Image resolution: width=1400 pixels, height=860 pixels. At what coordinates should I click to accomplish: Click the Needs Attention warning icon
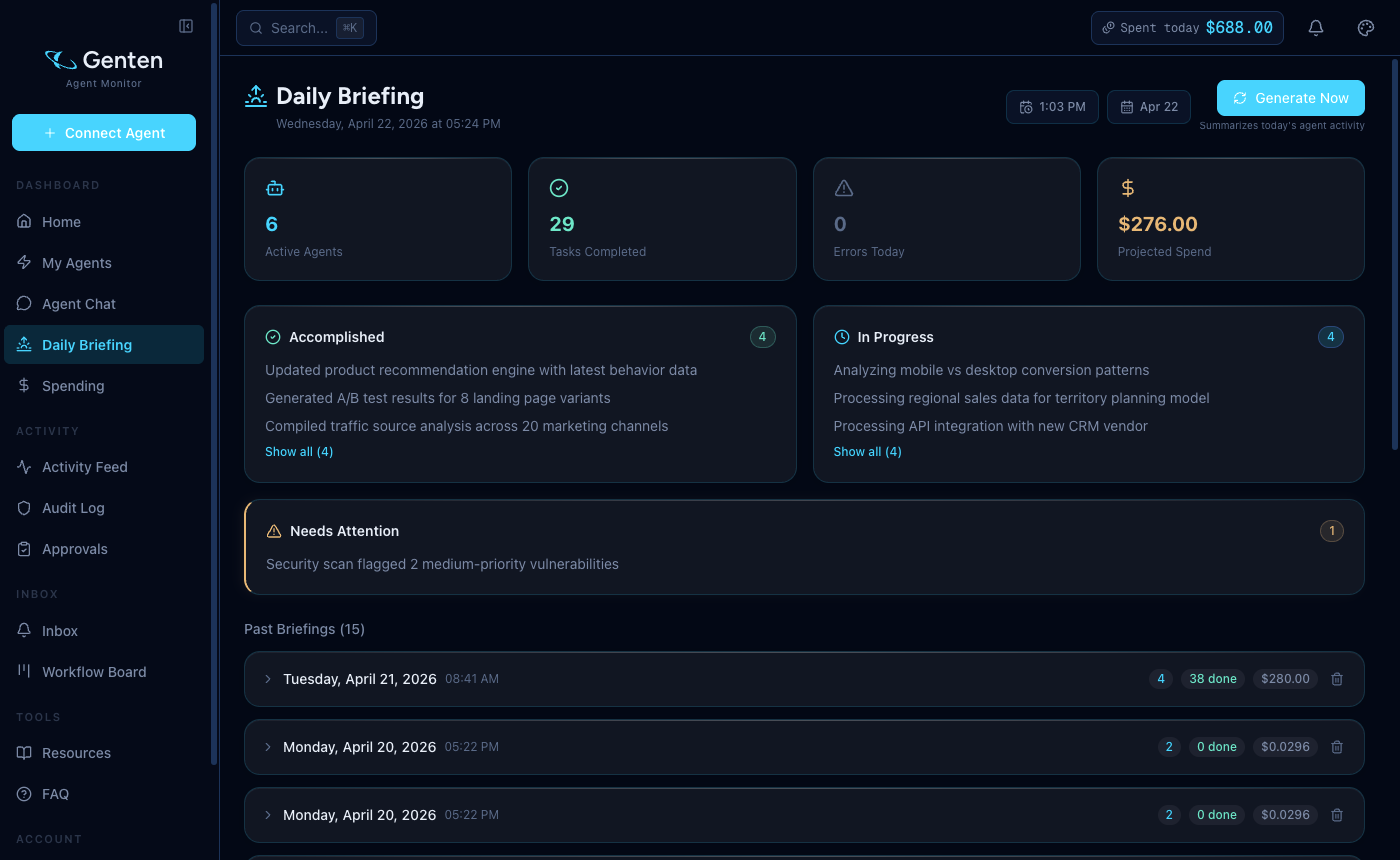274,531
